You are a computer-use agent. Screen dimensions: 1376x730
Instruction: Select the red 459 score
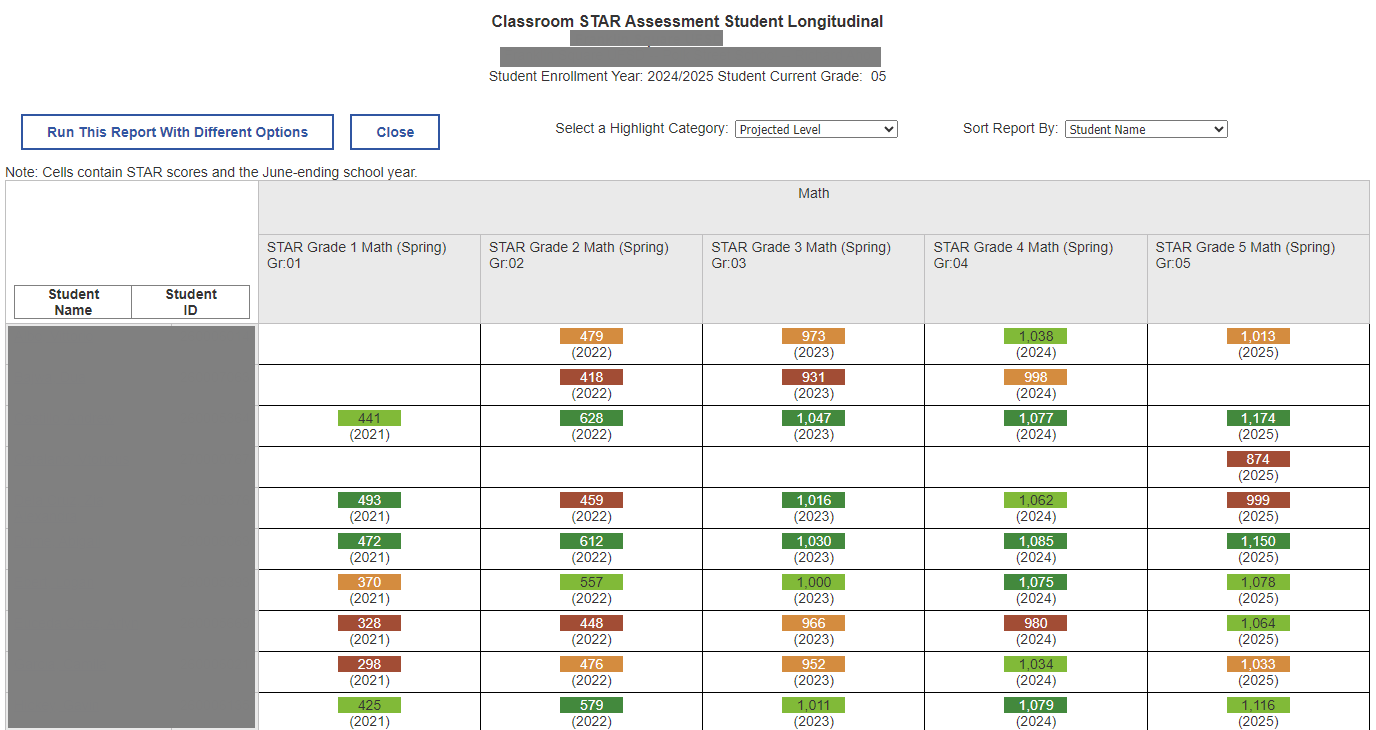(x=591, y=500)
